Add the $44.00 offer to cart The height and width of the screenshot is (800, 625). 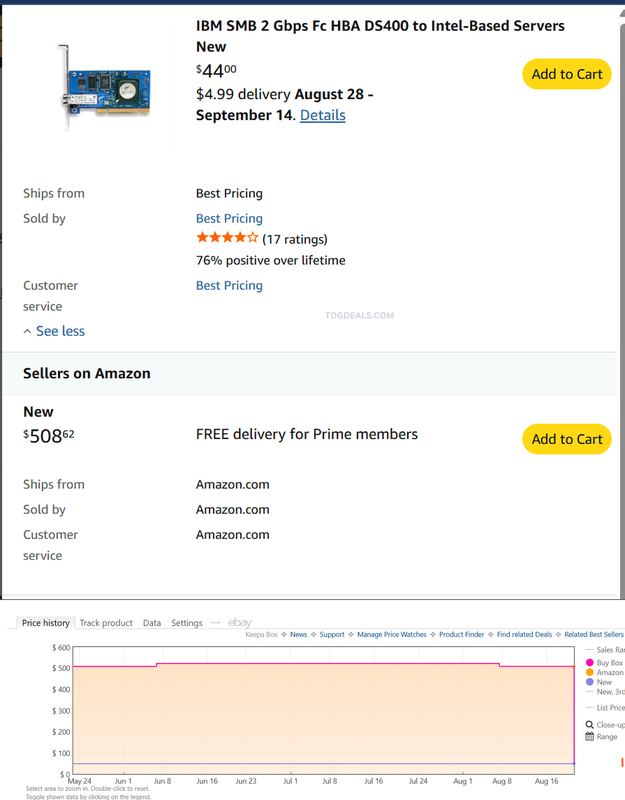(566, 74)
